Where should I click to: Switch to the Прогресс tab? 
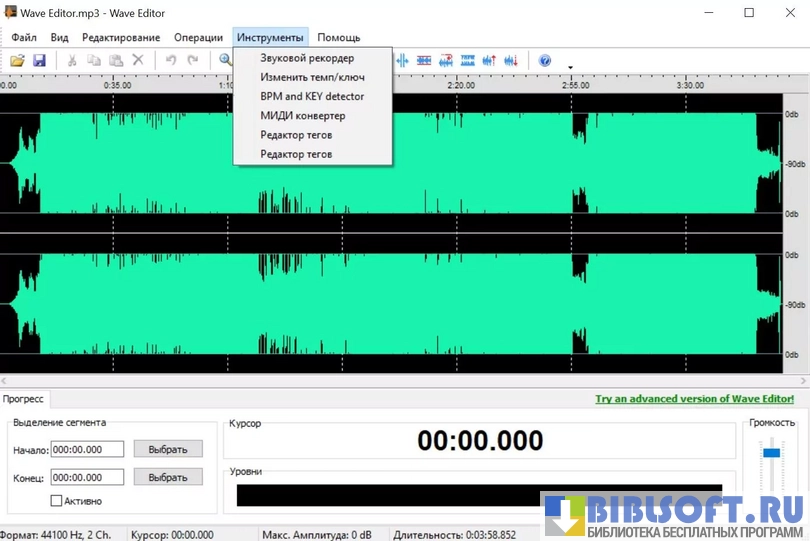tap(23, 399)
